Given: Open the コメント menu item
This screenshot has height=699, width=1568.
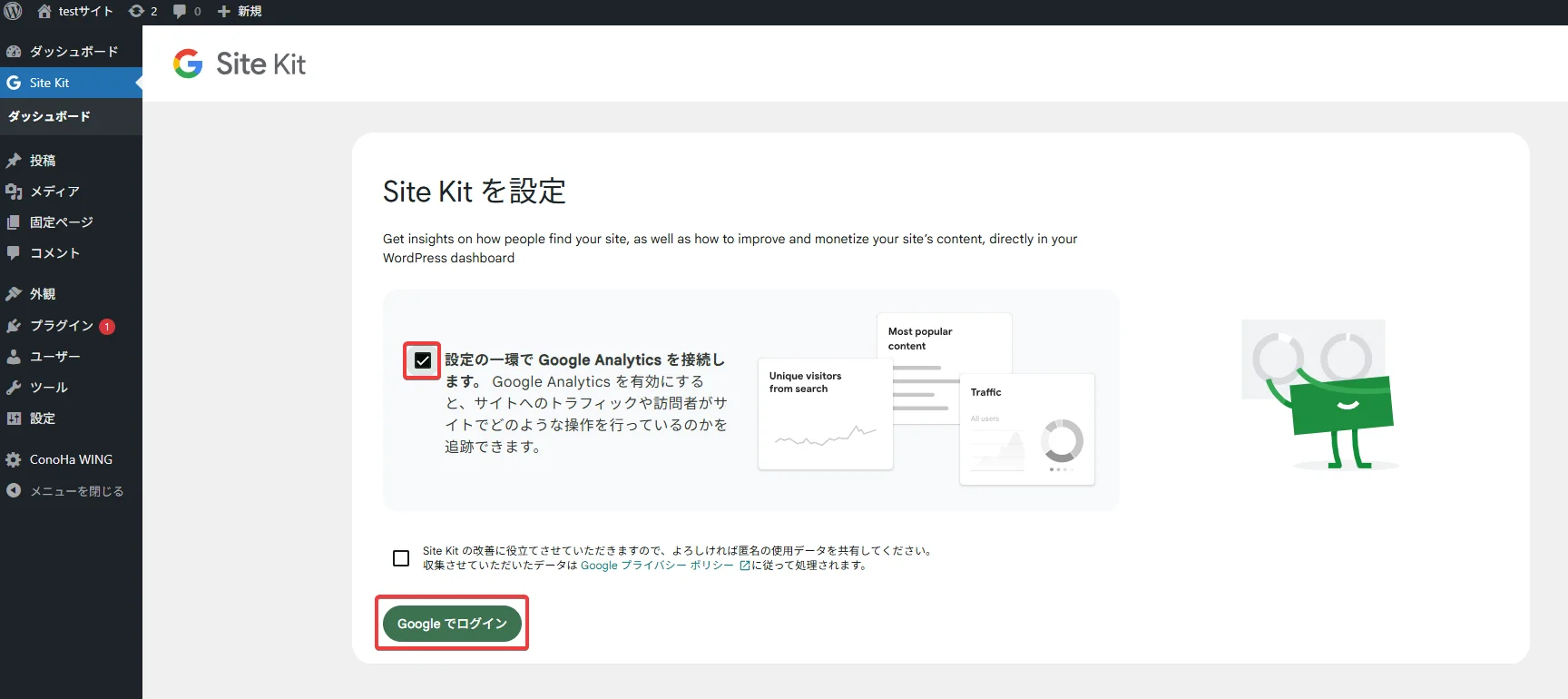Looking at the screenshot, I should pyautogui.click(x=71, y=253).
